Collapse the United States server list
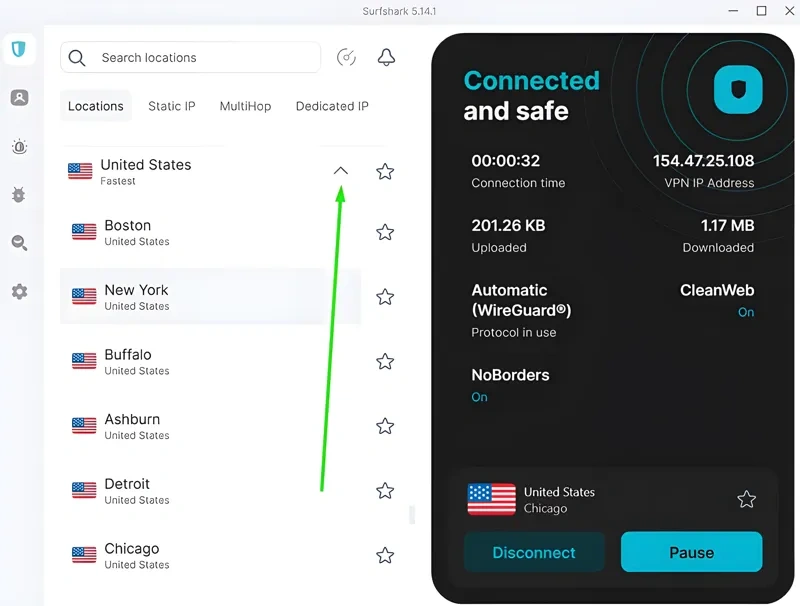 341,171
